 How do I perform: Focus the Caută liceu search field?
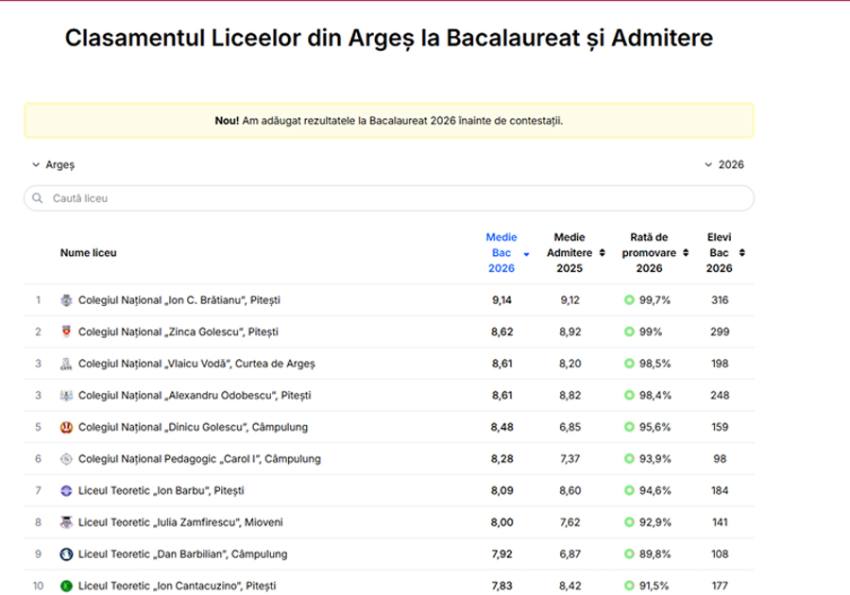pyautogui.click(x=389, y=198)
